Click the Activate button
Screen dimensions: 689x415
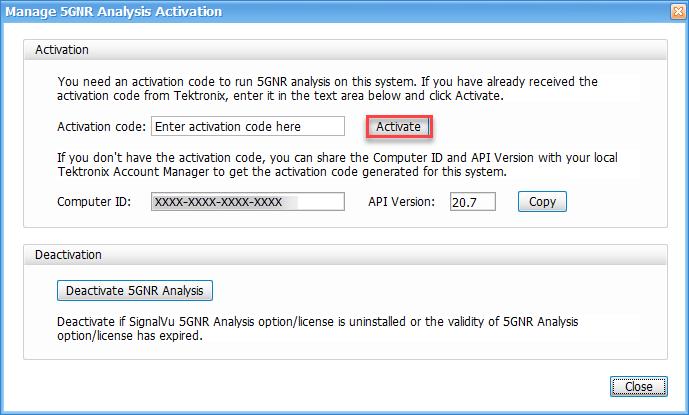coord(398,127)
